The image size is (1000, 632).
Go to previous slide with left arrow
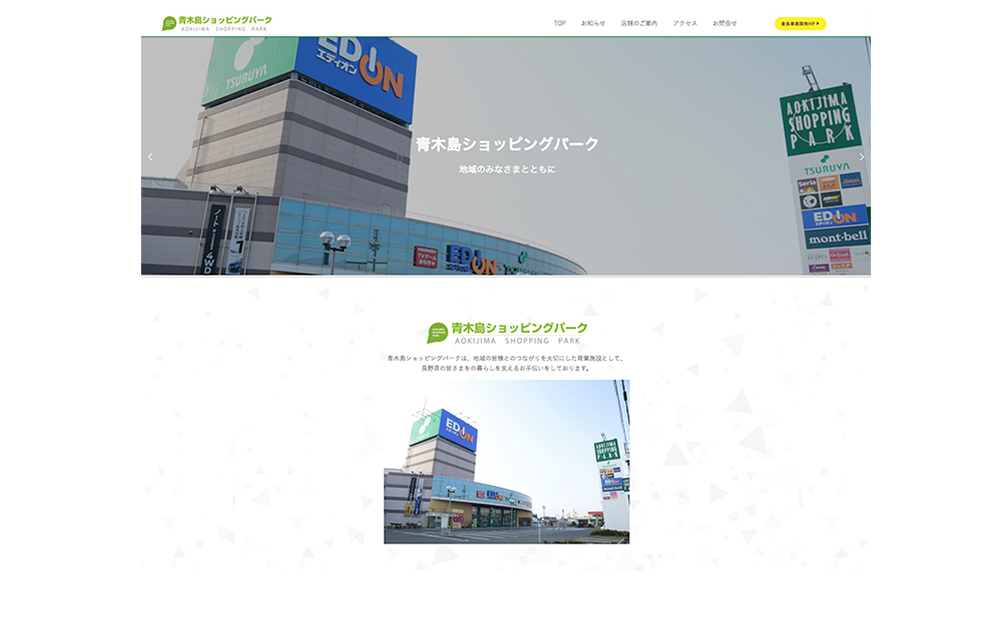(x=151, y=156)
